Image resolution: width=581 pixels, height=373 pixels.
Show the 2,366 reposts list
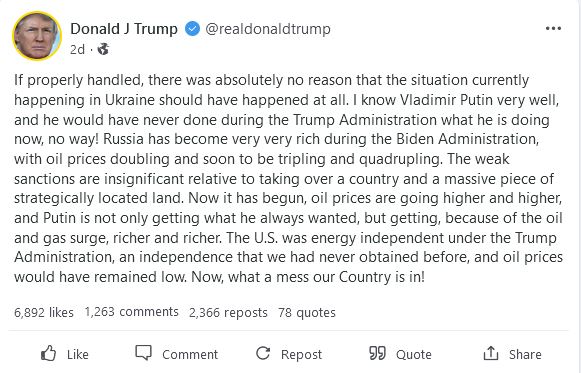click(x=228, y=313)
